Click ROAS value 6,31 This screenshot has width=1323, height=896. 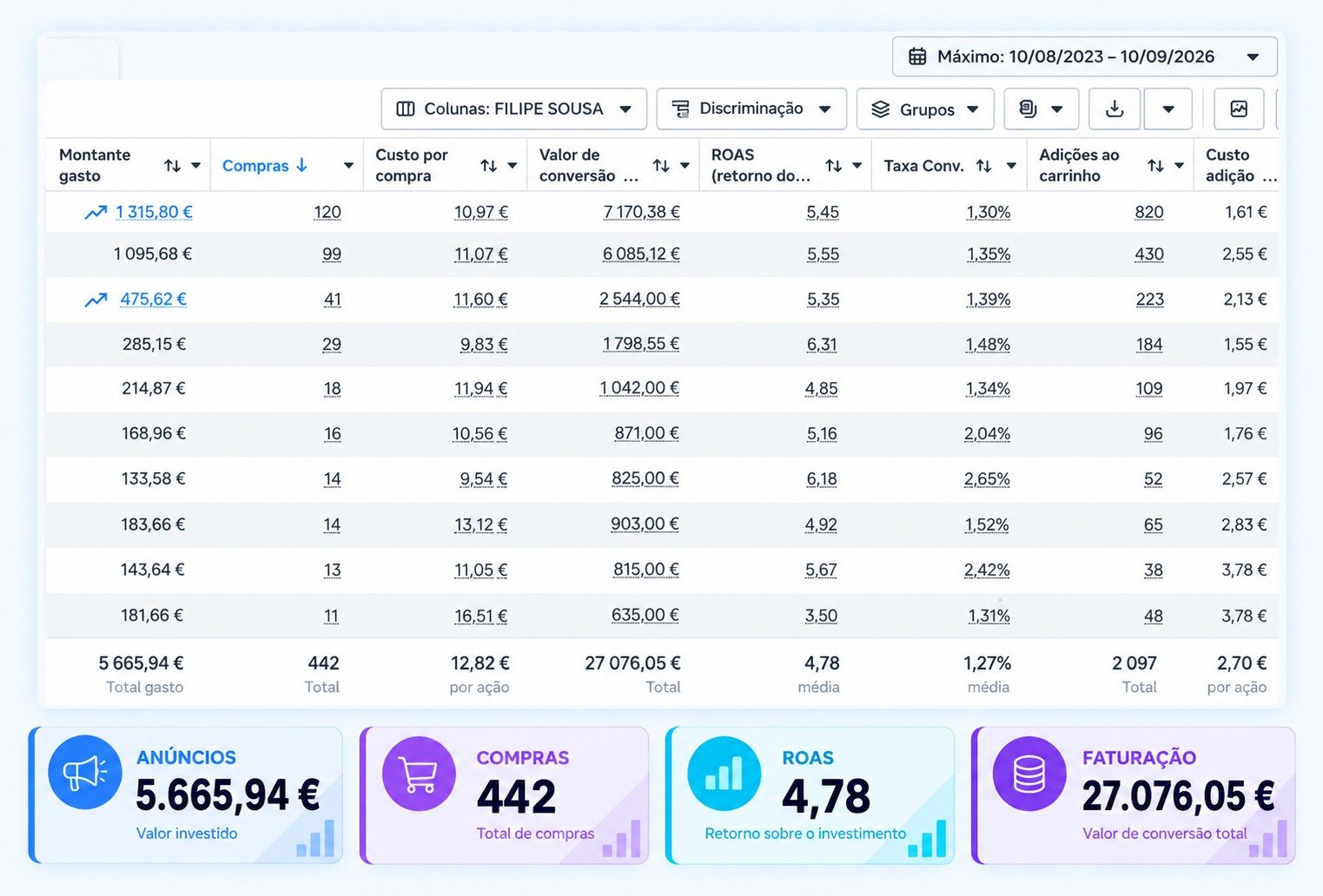[822, 344]
